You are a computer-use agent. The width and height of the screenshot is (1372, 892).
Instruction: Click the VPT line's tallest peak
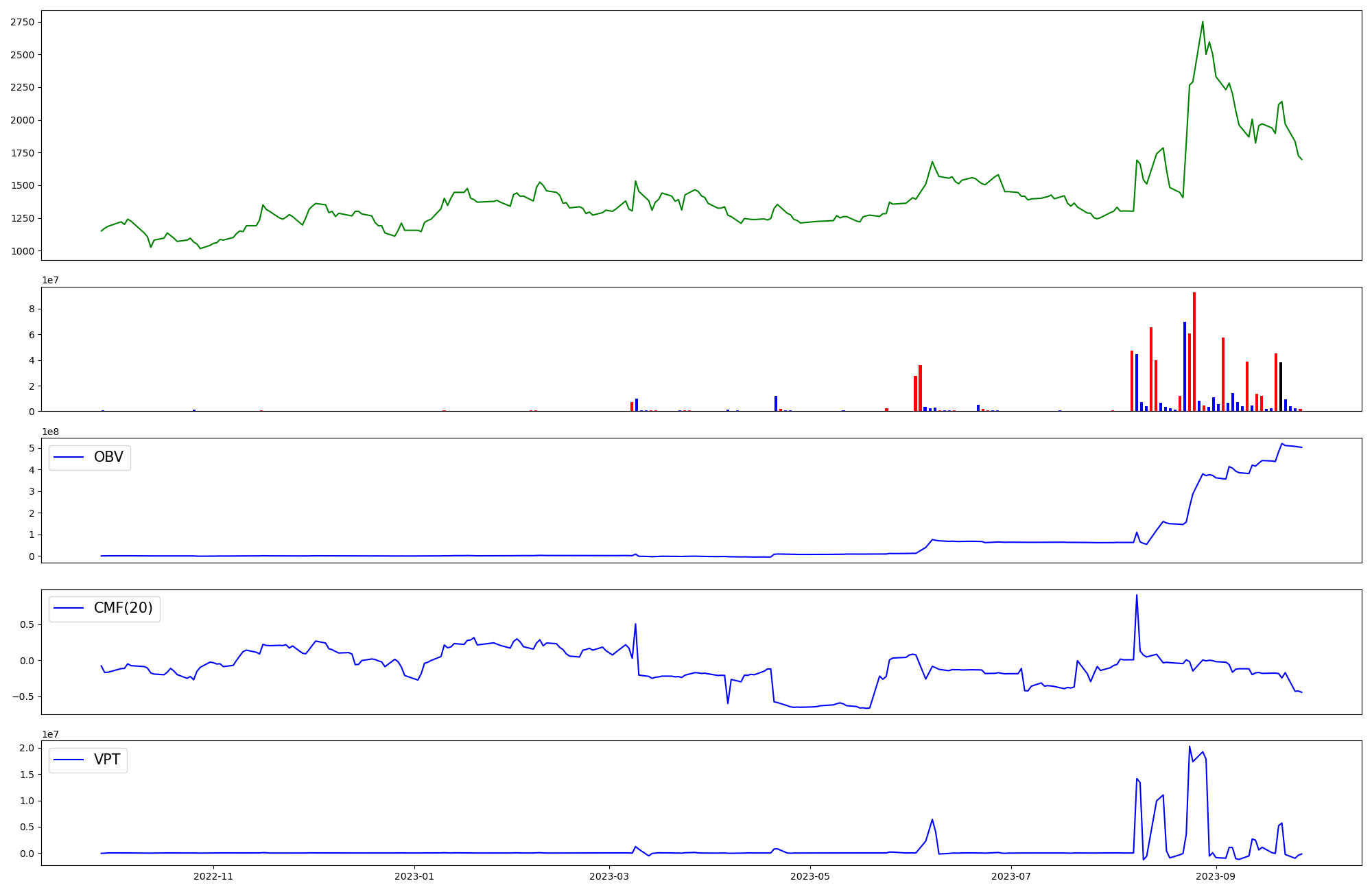[1189, 747]
